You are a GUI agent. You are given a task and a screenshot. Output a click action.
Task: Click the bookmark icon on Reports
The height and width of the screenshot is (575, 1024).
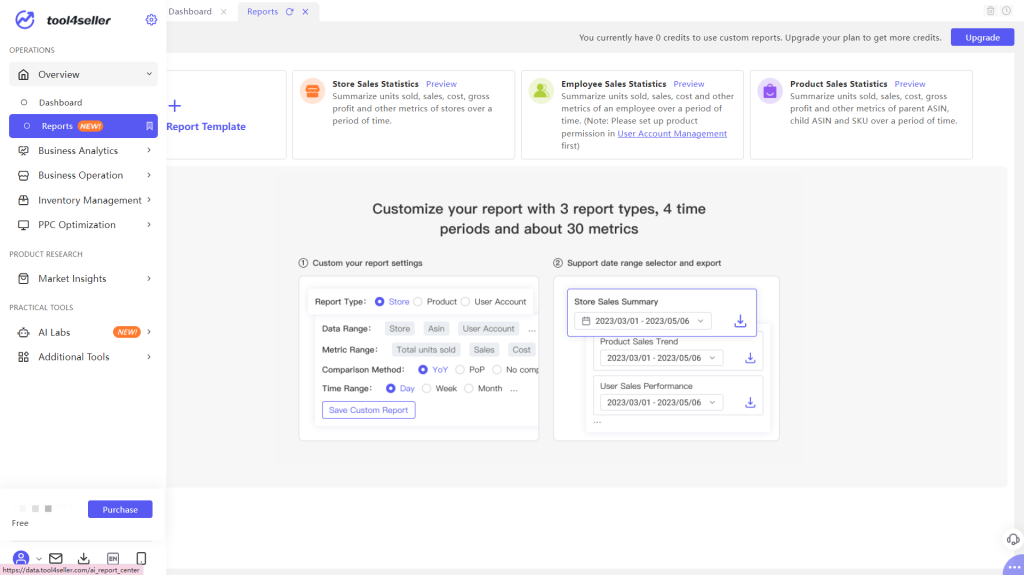click(150, 126)
